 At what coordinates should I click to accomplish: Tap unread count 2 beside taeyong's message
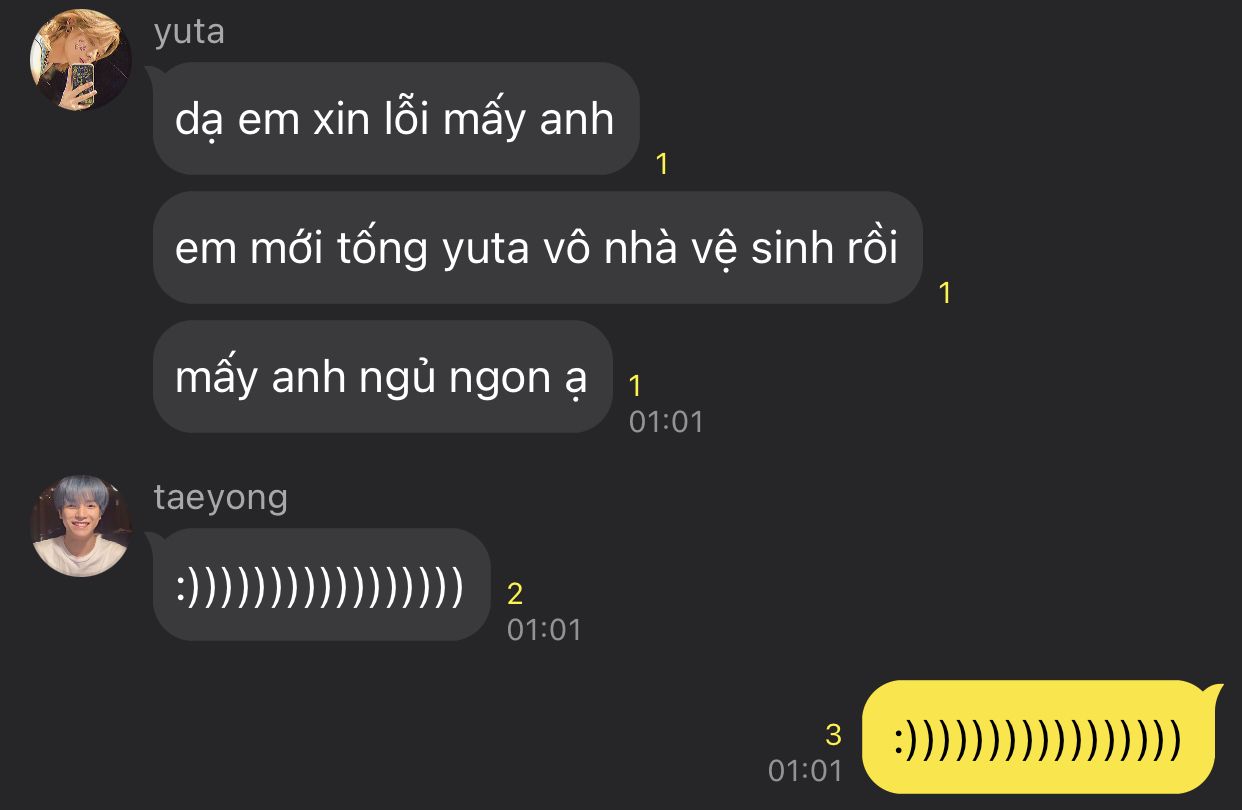pos(515,594)
